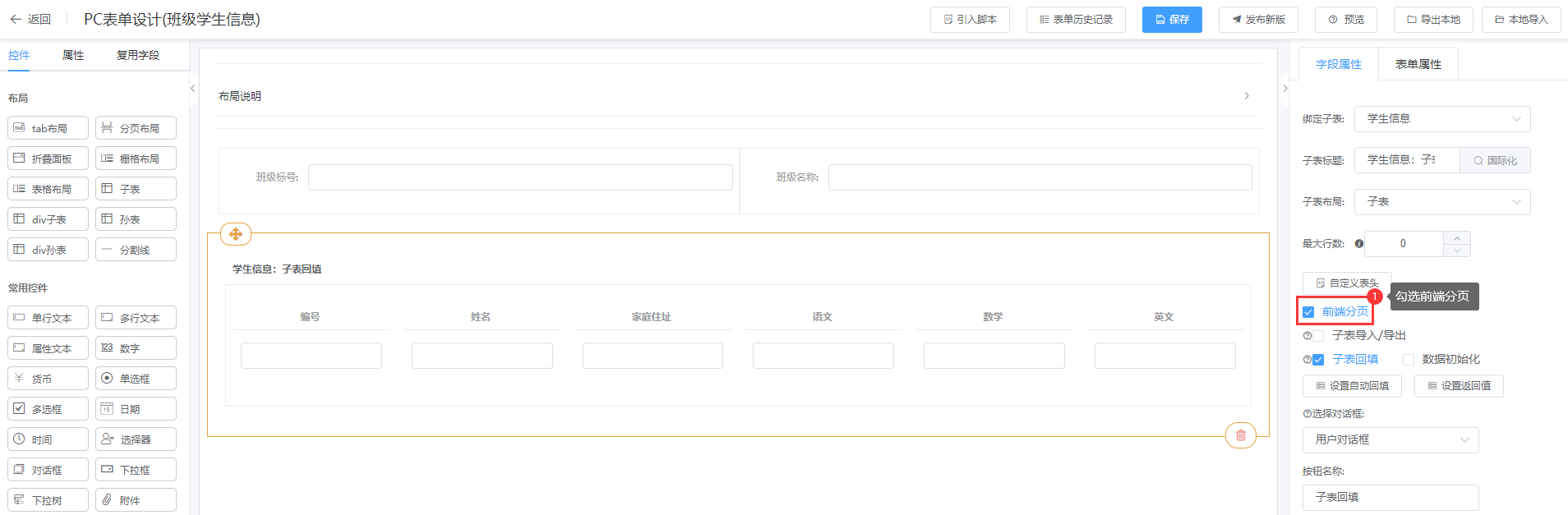Add a 选择器 control
The height and width of the screenshot is (515, 1568).
tap(136, 439)
